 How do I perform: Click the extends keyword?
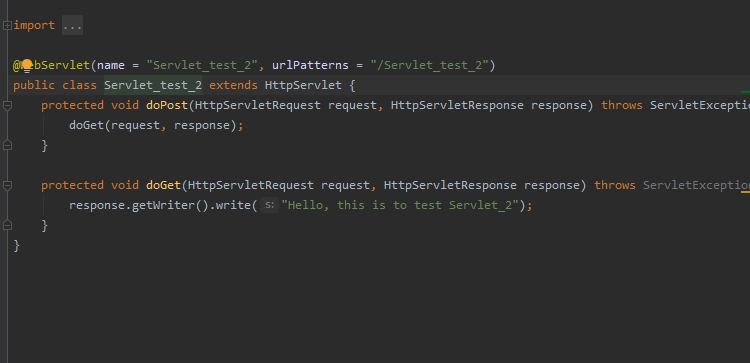click(233, 85)
